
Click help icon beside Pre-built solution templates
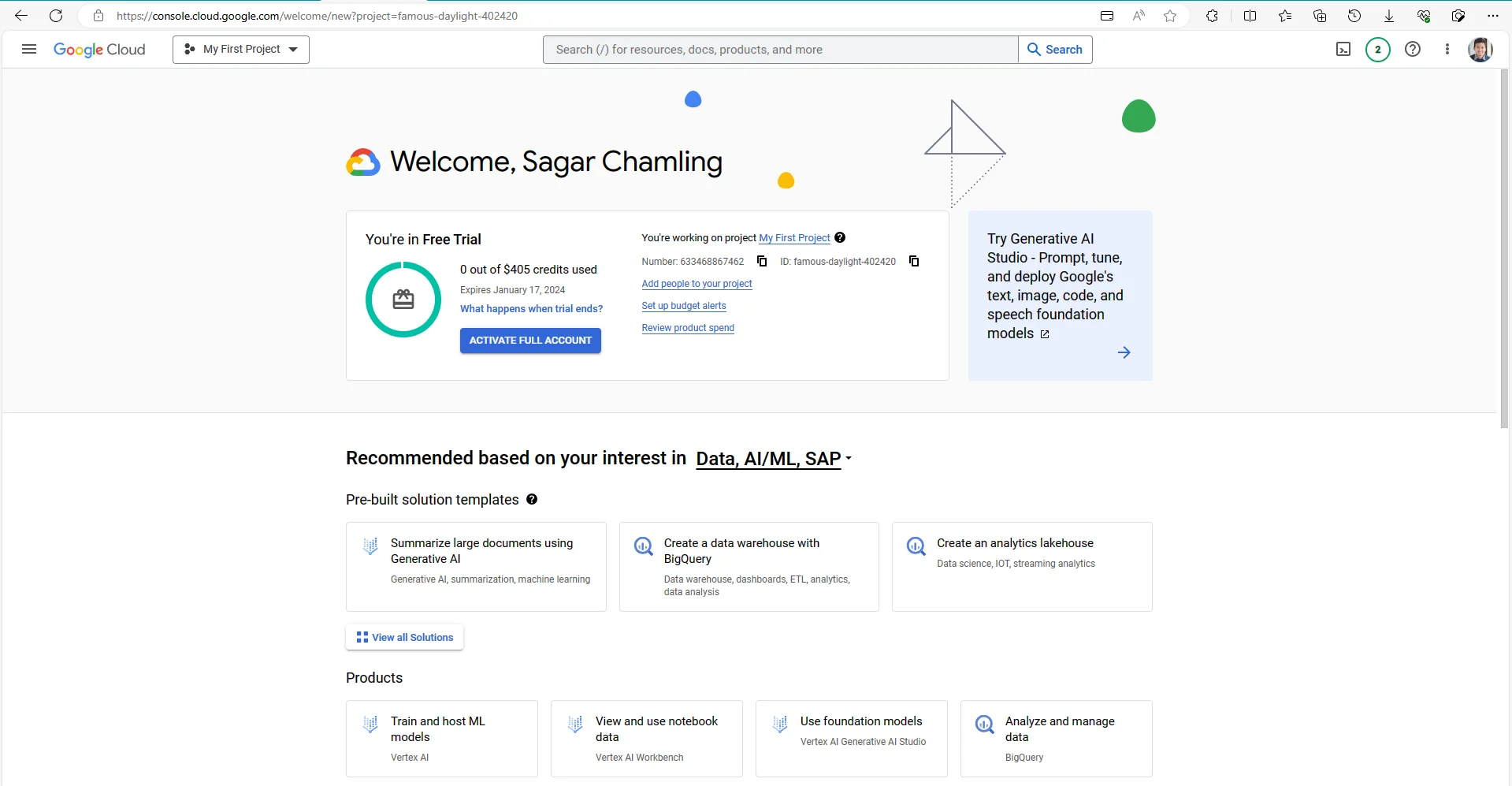tap(532, 499)
